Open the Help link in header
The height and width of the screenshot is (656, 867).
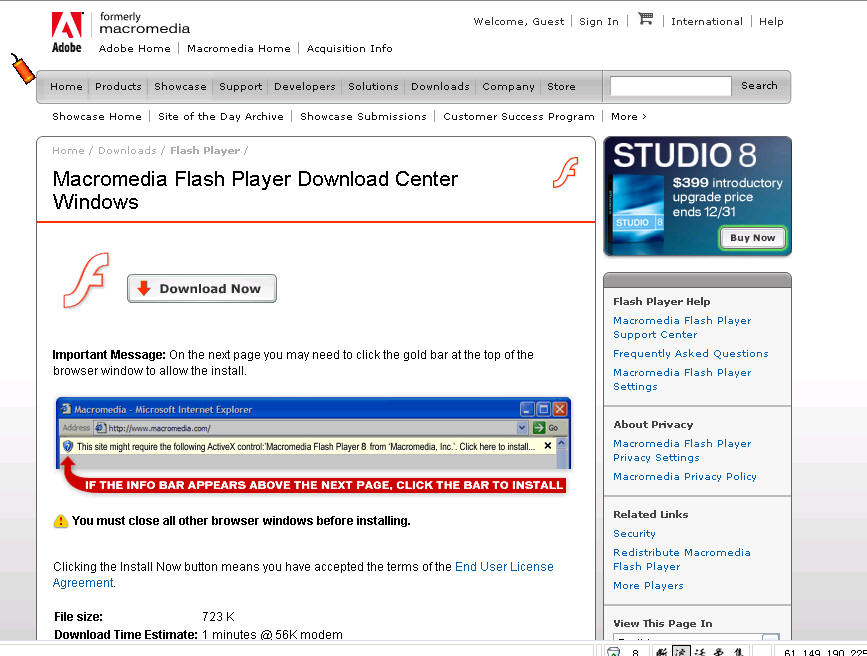[x=771, y=22]
